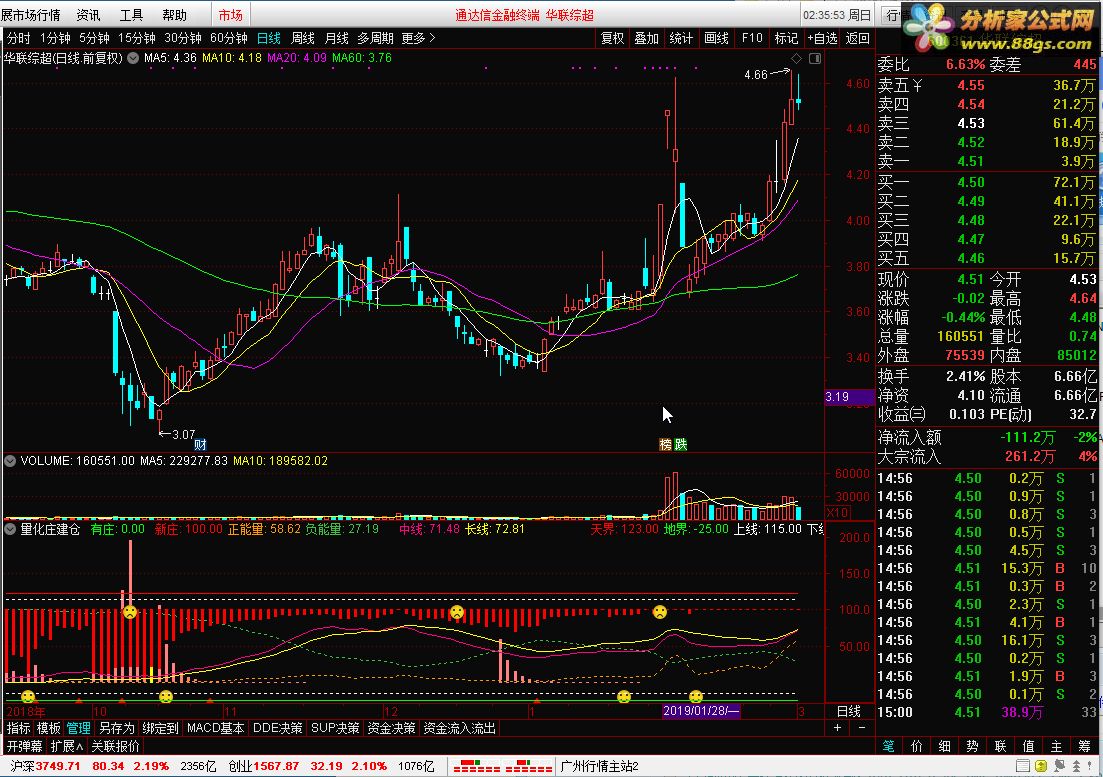
Task: Zoom in chart with the plus button
Action: [x=838, y=728]
